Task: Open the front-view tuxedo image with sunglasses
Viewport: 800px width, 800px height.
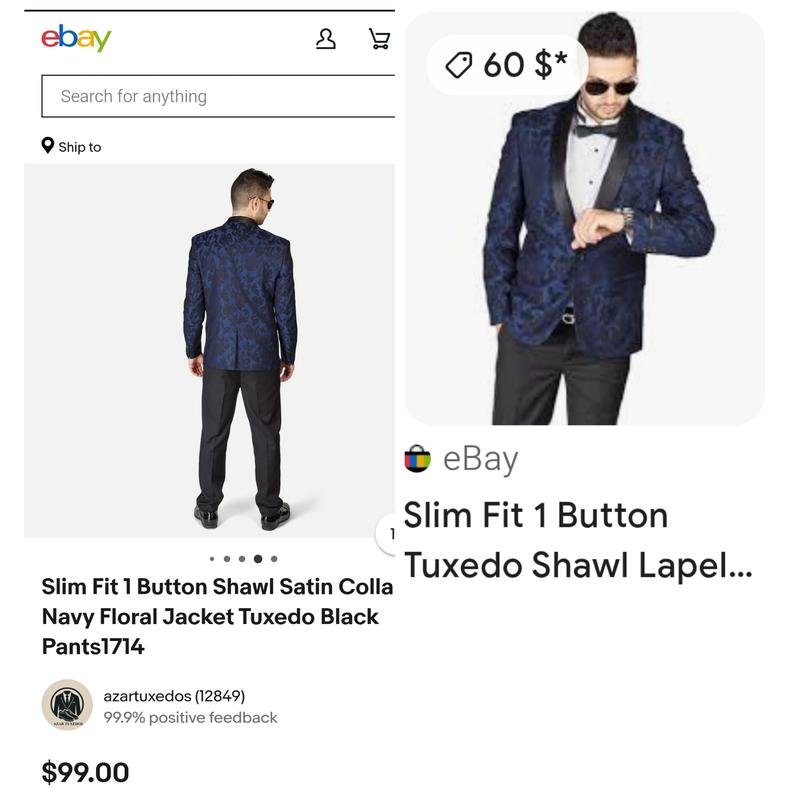Action: (x=584, y=218)
